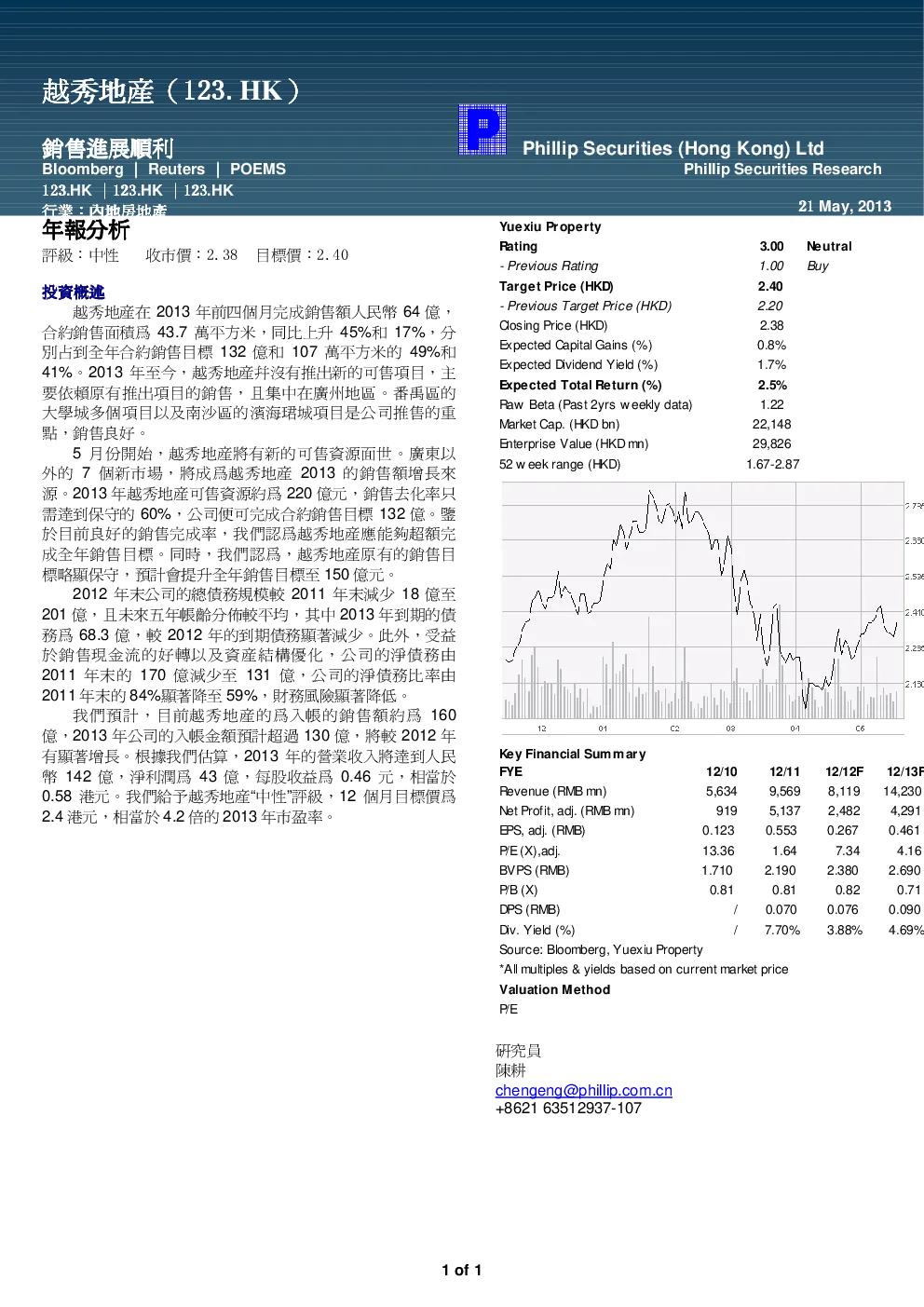Click the Previous Target Price value 2.20
The width and height of the screenshot is (924, 1307).
(770, 306)
